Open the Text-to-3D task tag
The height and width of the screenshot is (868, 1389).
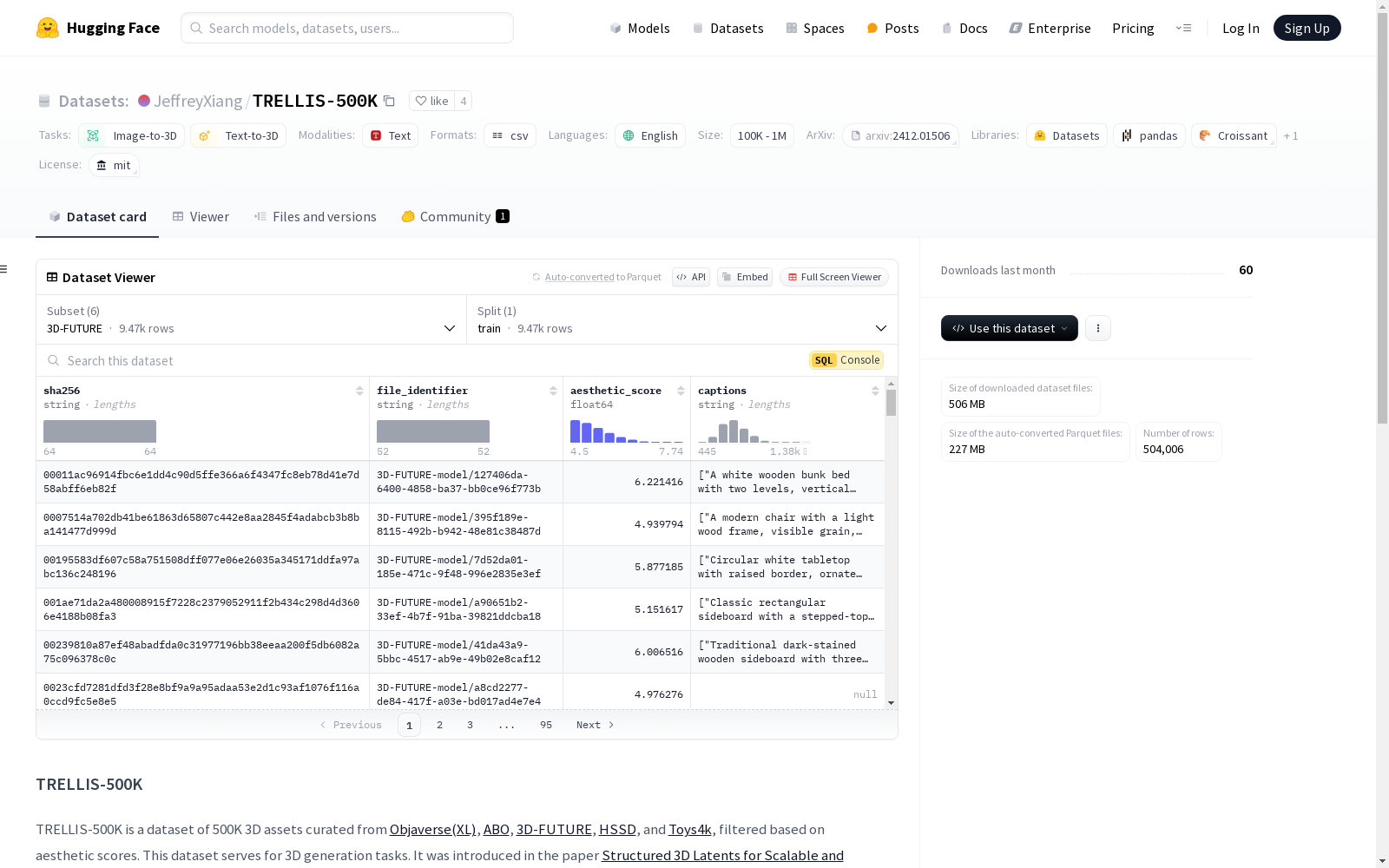tap(238, 135)
